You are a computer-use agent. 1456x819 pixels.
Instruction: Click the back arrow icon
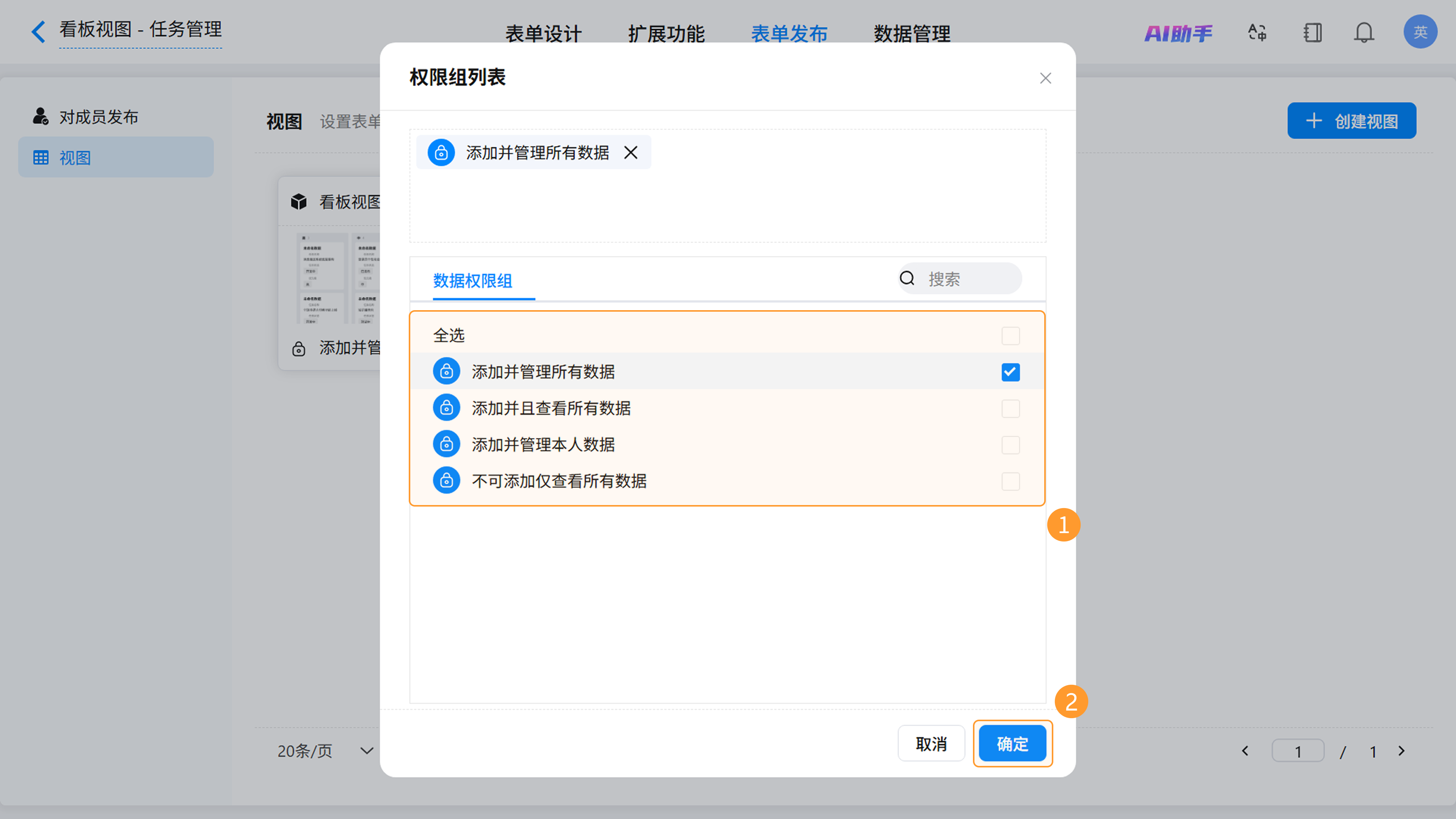pos(38,31)
